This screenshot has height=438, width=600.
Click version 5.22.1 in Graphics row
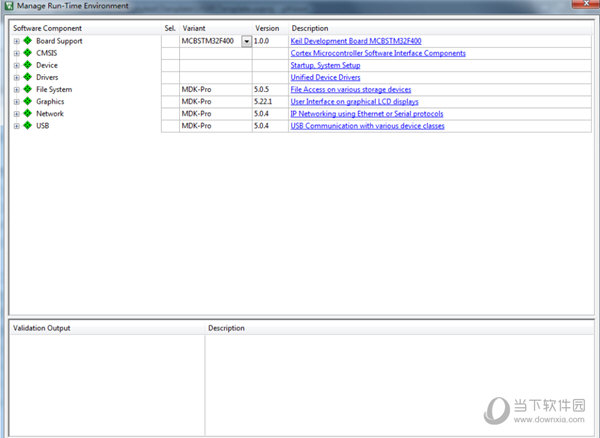(x=263, y=102)
